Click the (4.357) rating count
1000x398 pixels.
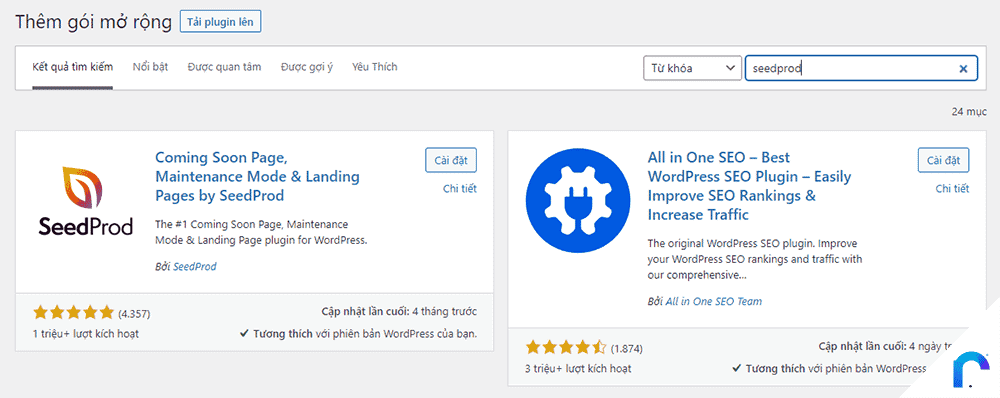coord(135,314)
